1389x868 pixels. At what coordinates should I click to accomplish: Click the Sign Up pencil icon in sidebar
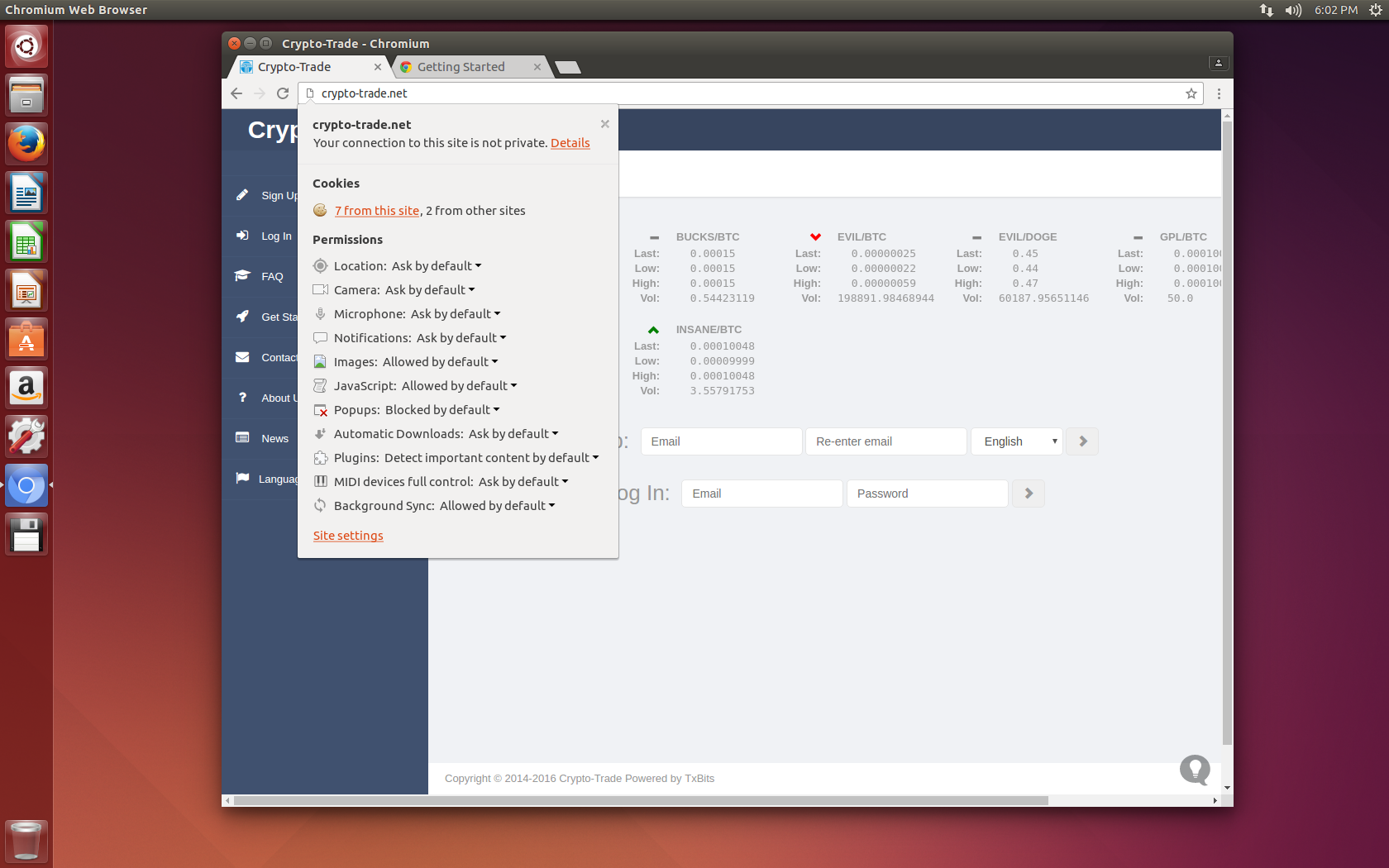242,195
